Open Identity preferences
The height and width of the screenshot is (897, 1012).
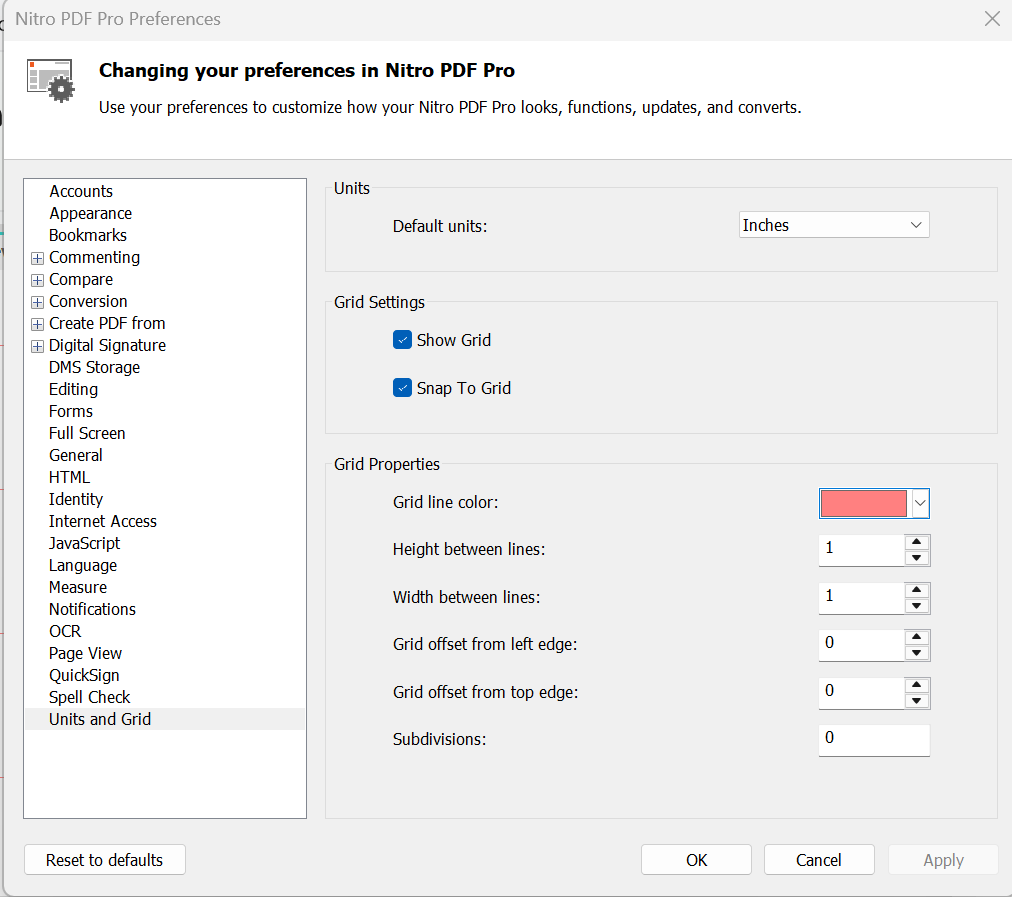(76, 499)
